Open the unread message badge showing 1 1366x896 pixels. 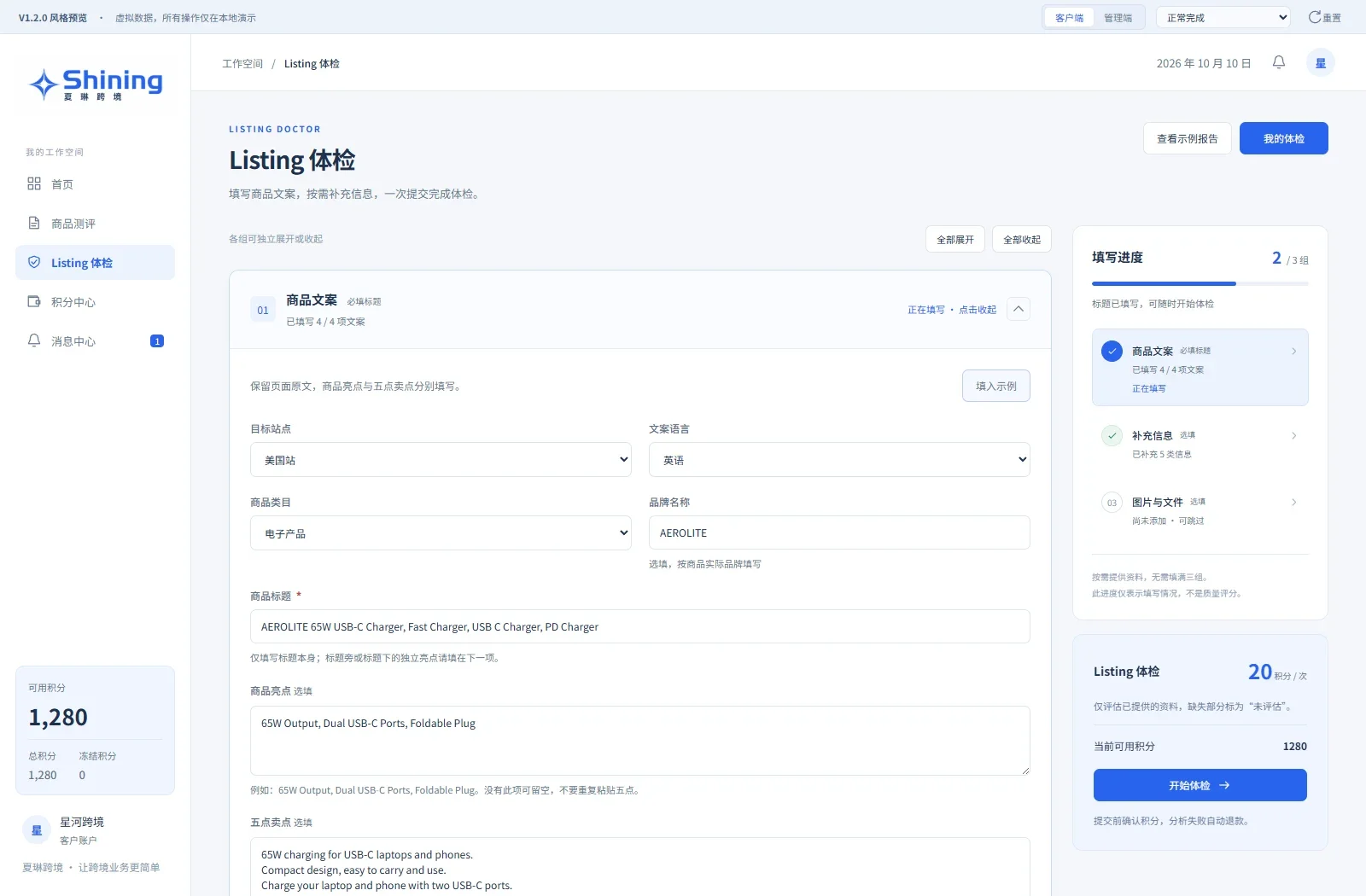(x=157, y=341)
